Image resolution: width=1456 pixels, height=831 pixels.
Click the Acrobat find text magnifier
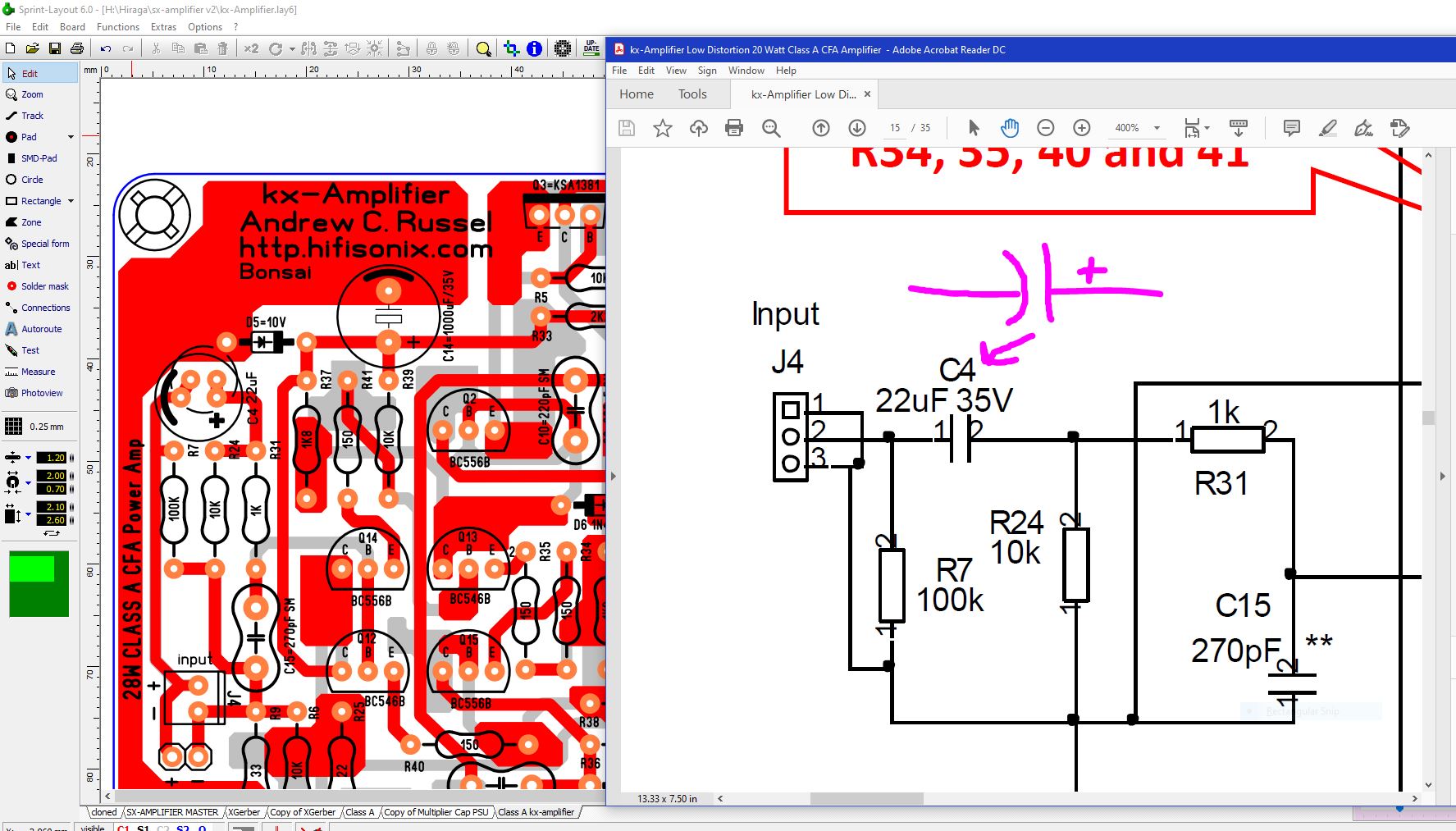pos(771,128)
